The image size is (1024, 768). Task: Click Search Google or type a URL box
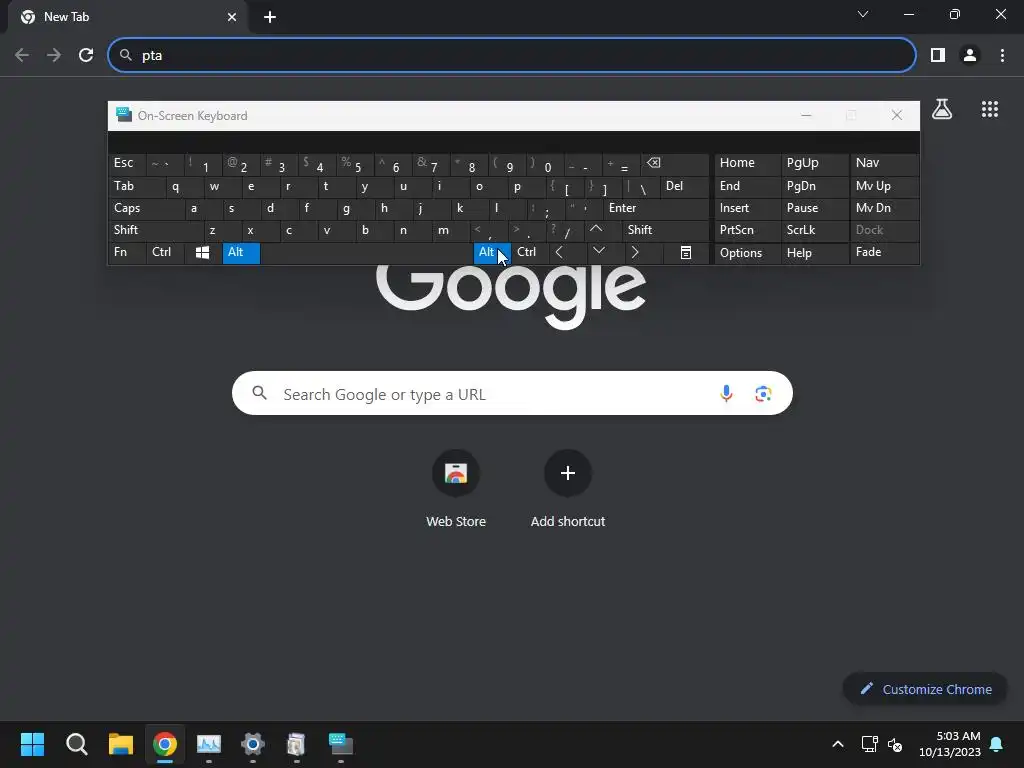click(512, 393)
